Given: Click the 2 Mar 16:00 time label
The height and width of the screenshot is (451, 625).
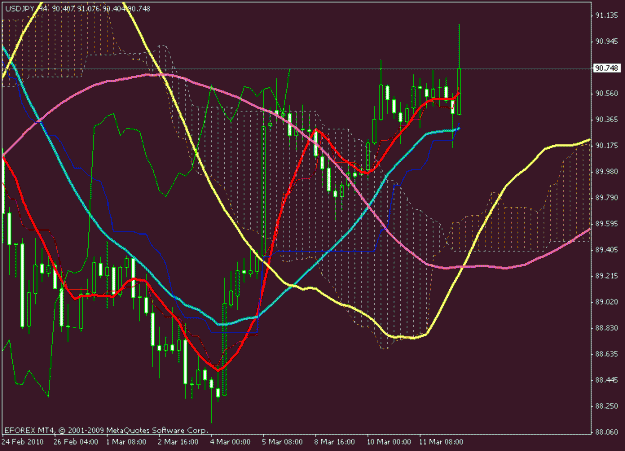Looking at the screenshot, I should coord(178,442).
